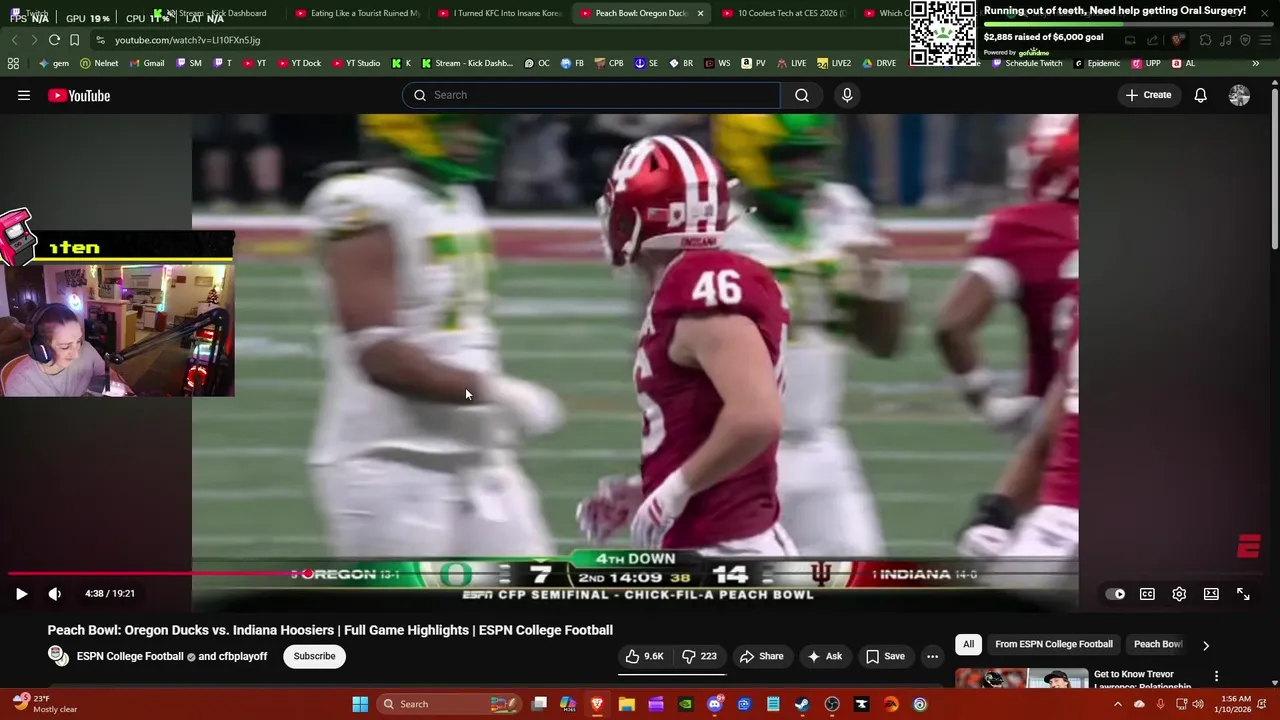The image size is (1280, 720).
Task: Bookmark this page with the bookmark icon
Action: (74, 40)
